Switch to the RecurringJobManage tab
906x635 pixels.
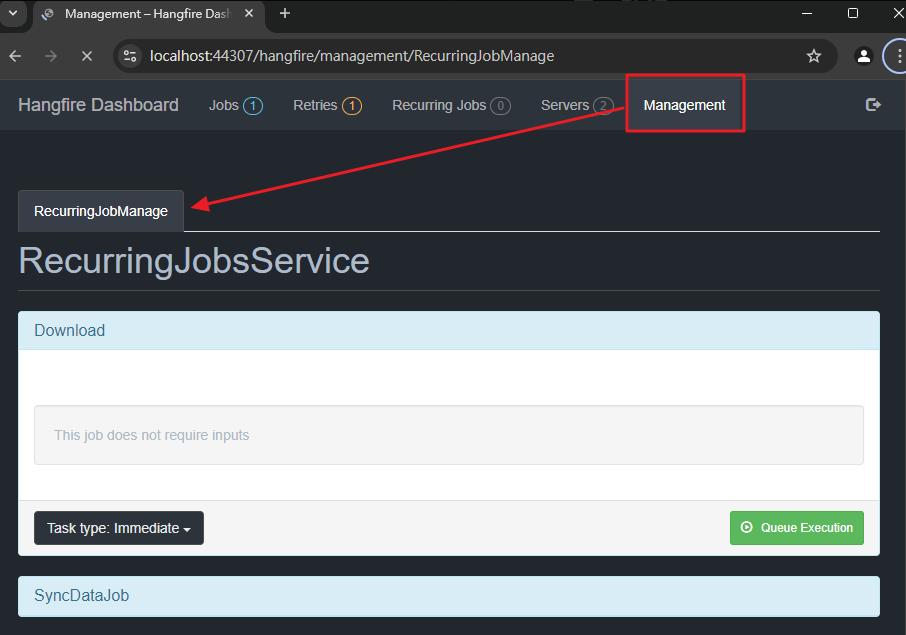101,211
